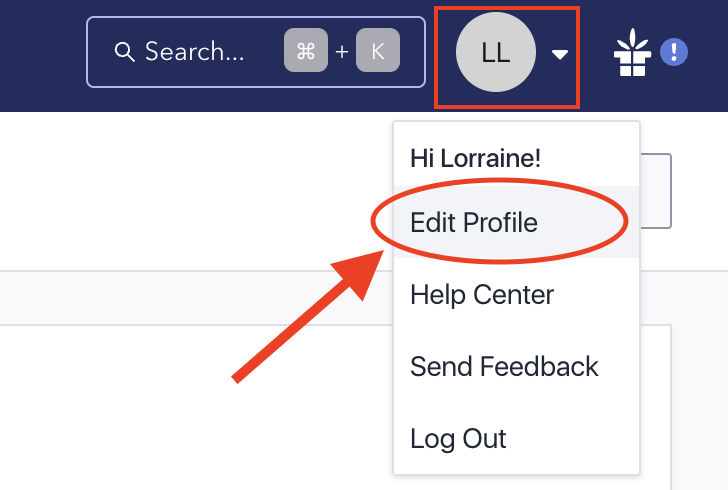Click the red arrow pointing at Edit Profile
728x490 pixels.
[300, 320]
